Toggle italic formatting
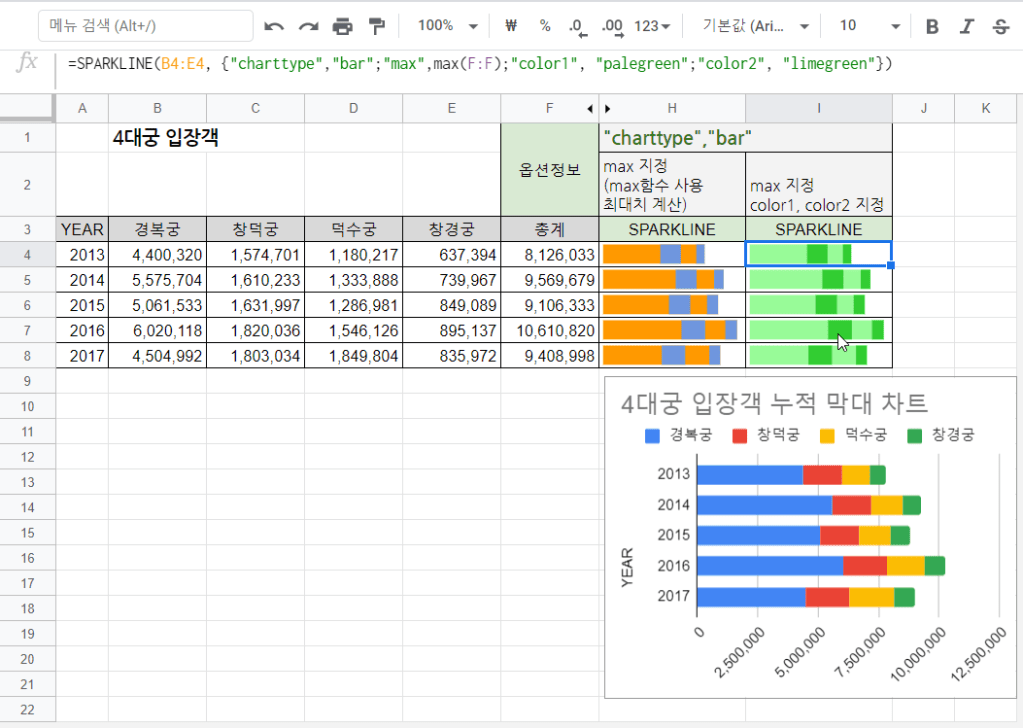Viewport: 1023px width, 728px height. point(966,26)
